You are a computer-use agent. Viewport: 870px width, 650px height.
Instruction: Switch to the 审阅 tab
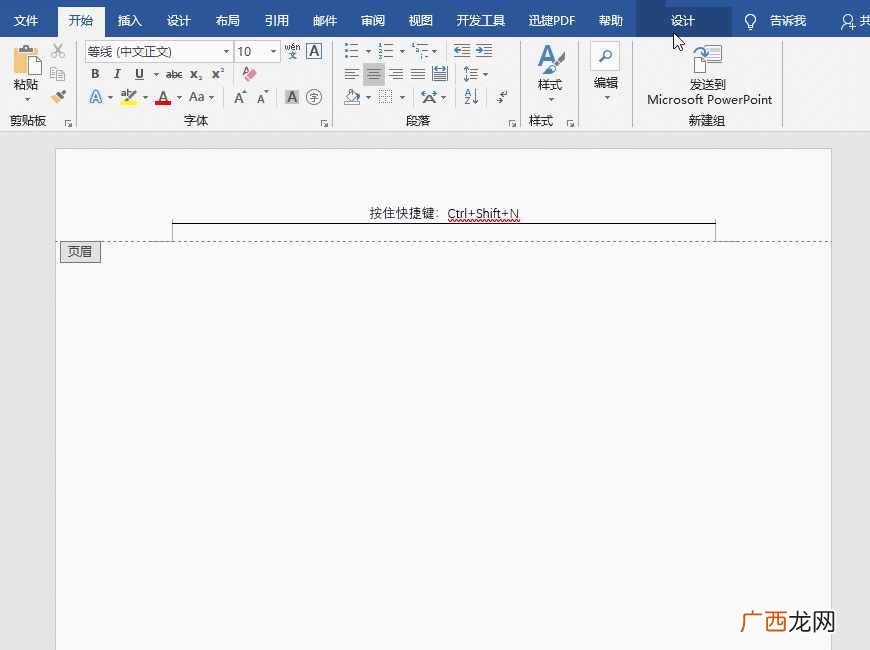(373, 21)
